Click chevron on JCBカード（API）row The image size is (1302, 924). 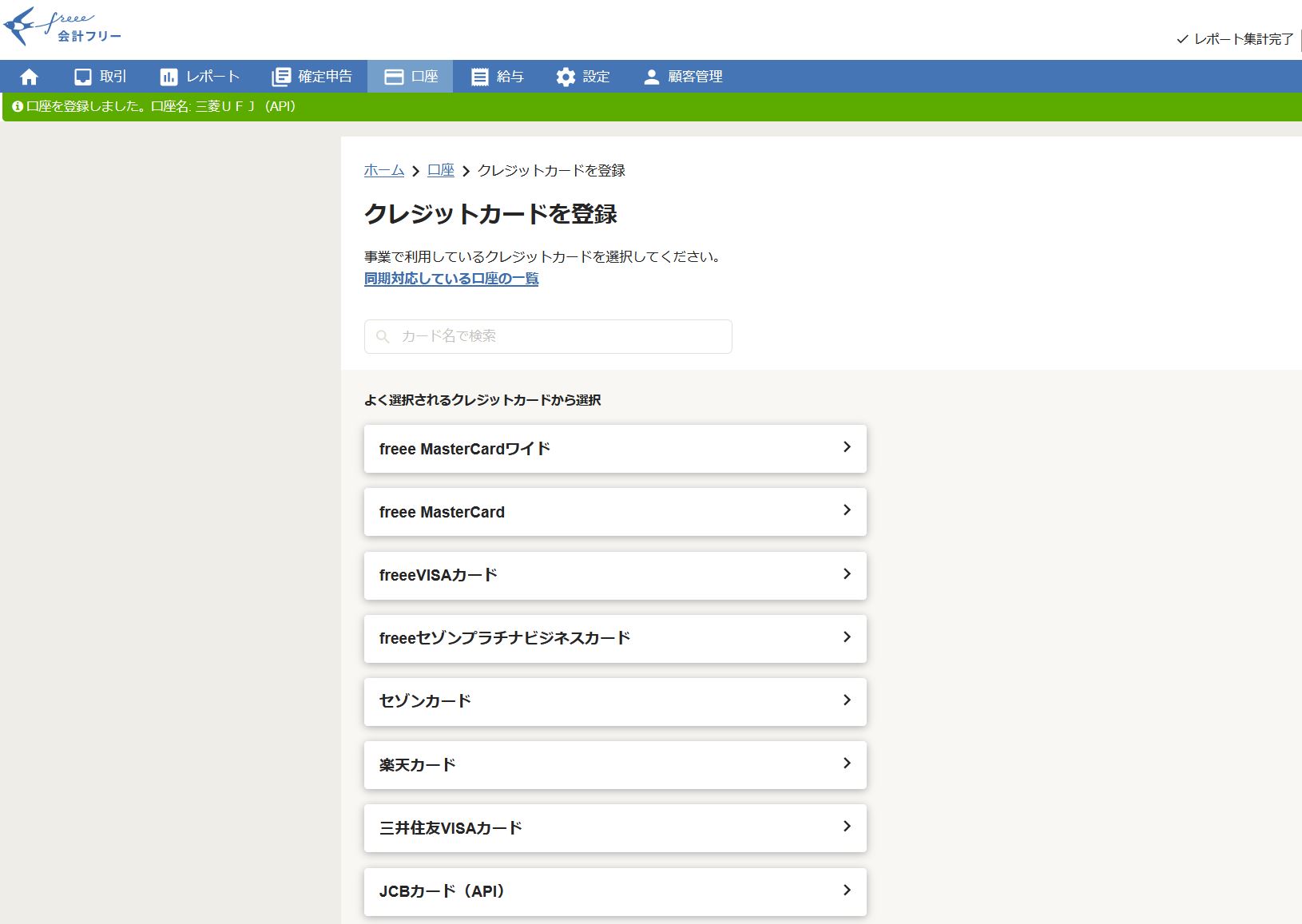point(847,890)
